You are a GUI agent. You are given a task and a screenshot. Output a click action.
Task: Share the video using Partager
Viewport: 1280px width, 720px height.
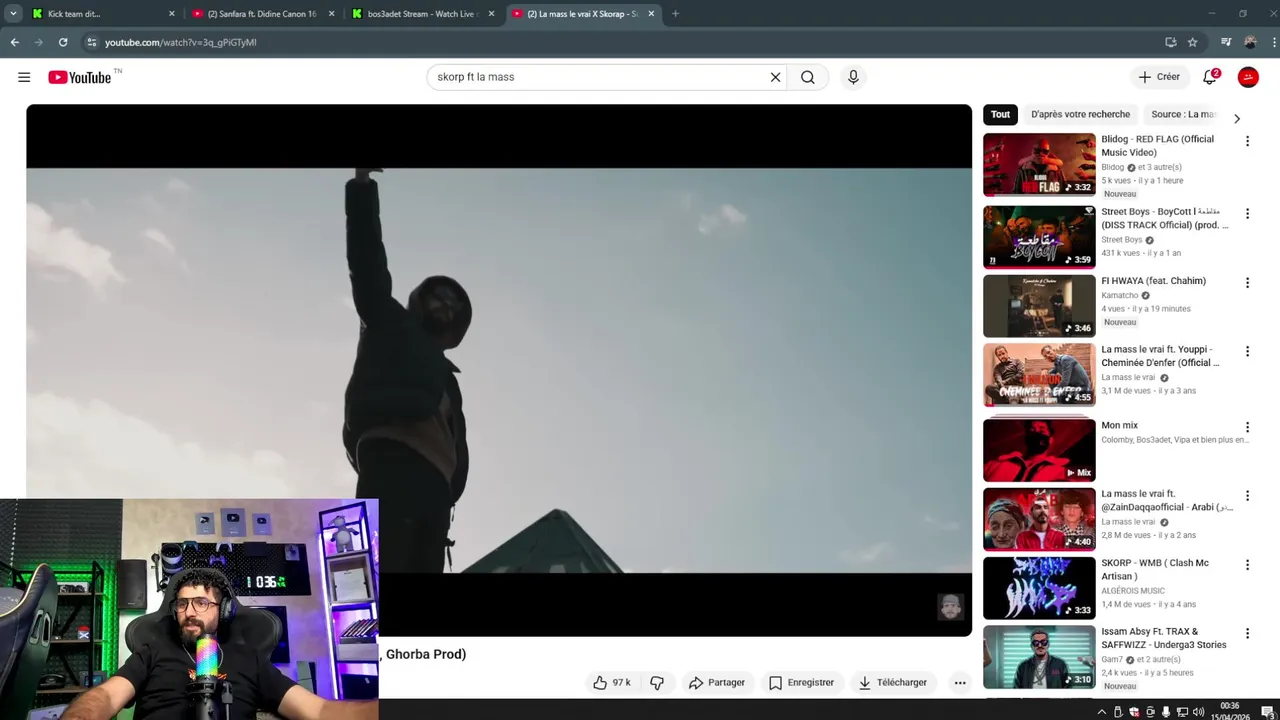(x=716, y=682)
